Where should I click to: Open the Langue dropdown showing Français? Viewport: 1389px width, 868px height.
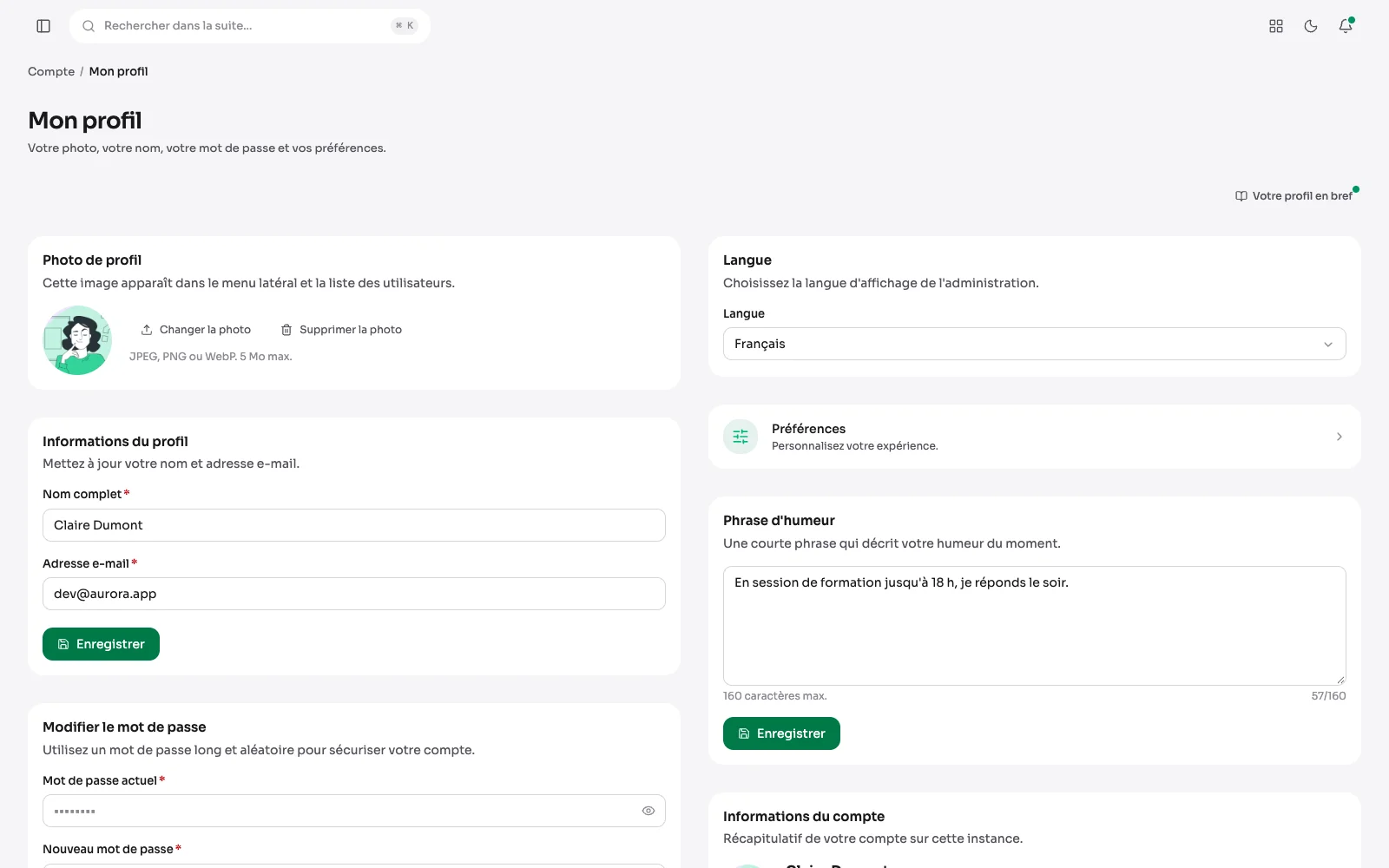tap(1034, 344)
